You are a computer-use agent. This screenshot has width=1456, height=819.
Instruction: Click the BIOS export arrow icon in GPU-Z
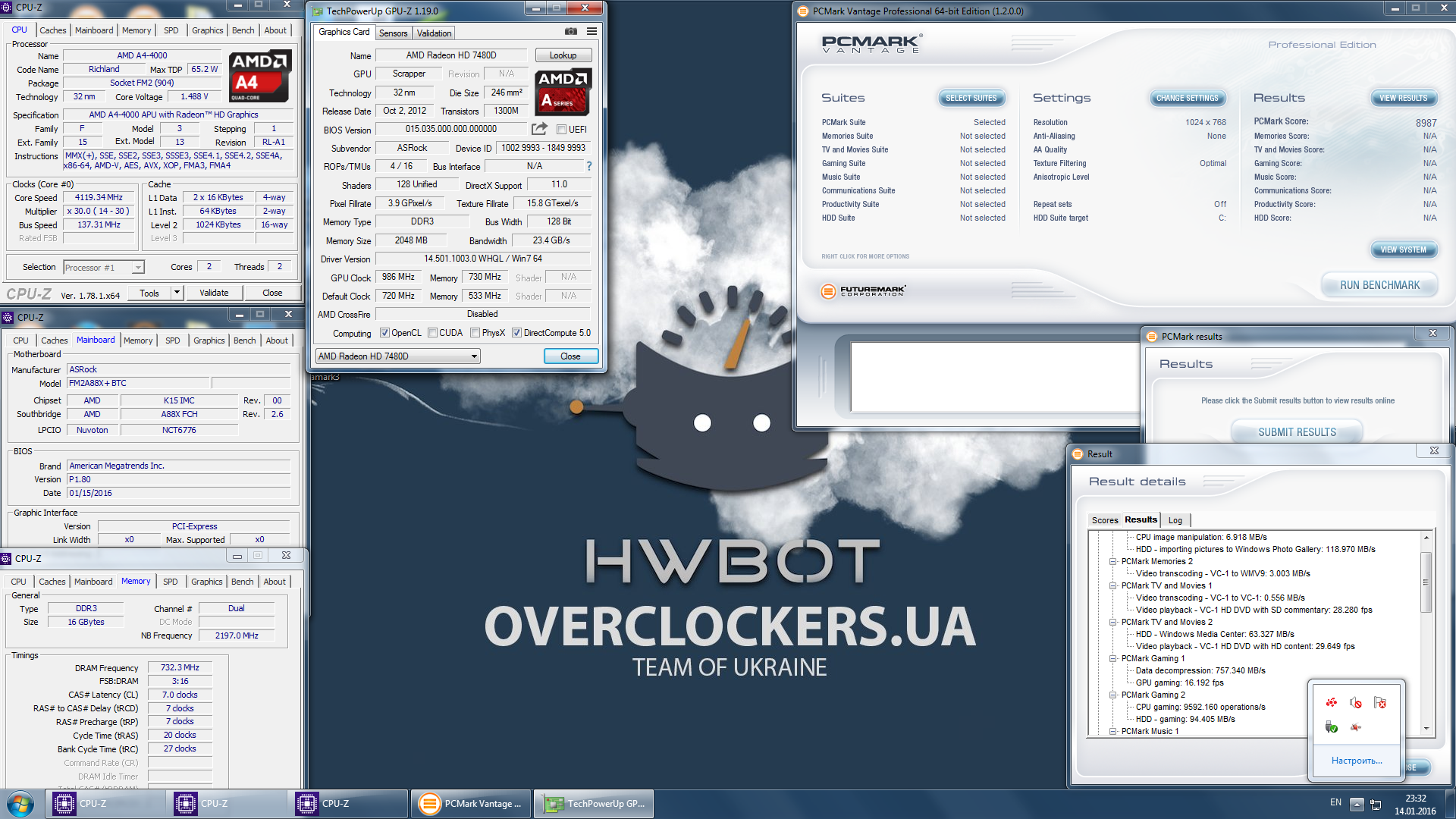coord(539,129)
